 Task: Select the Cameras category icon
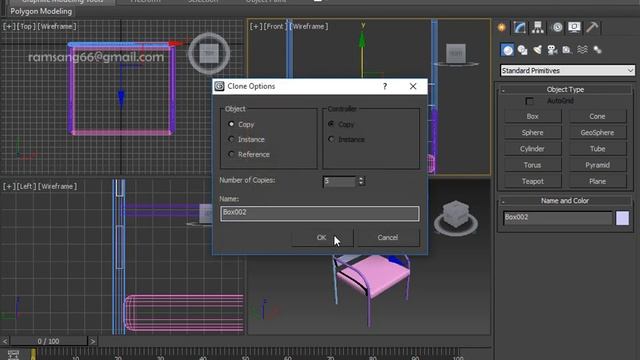(552, 50)
